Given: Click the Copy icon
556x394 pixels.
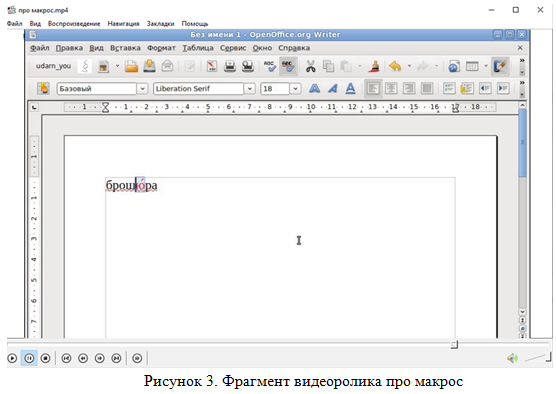Looking at the screenshot, I should (328, 66).
